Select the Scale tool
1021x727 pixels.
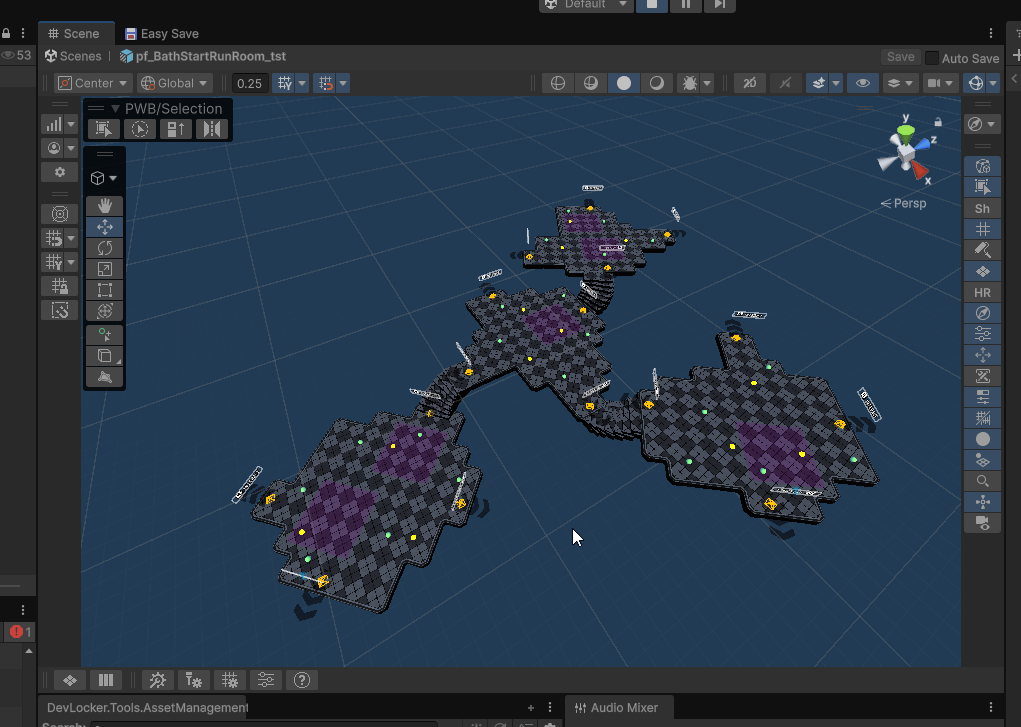click(x=105, y=269)
